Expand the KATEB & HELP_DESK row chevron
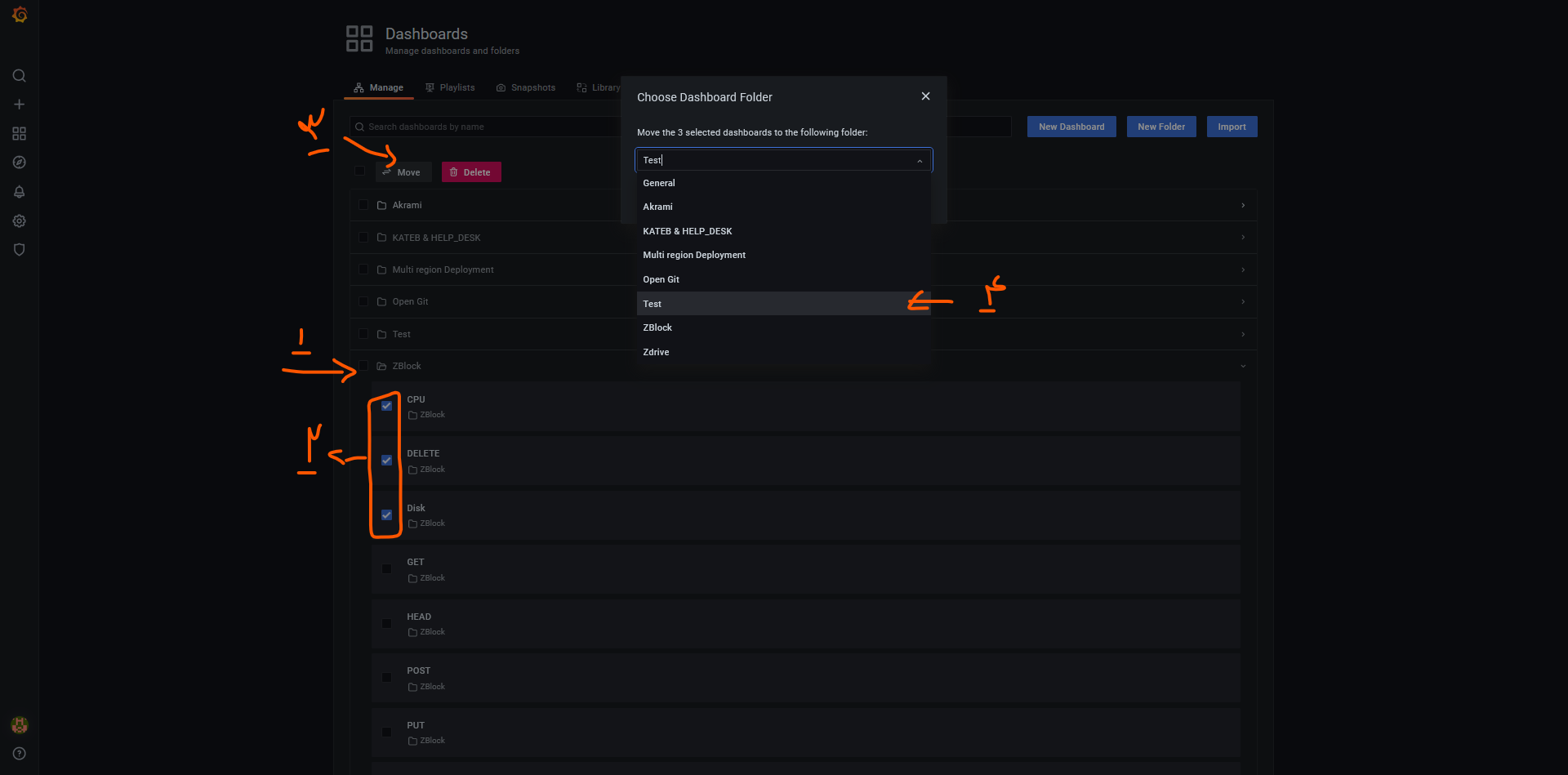This screenshot has width=1568, height=775. (x=1243, y=238)
